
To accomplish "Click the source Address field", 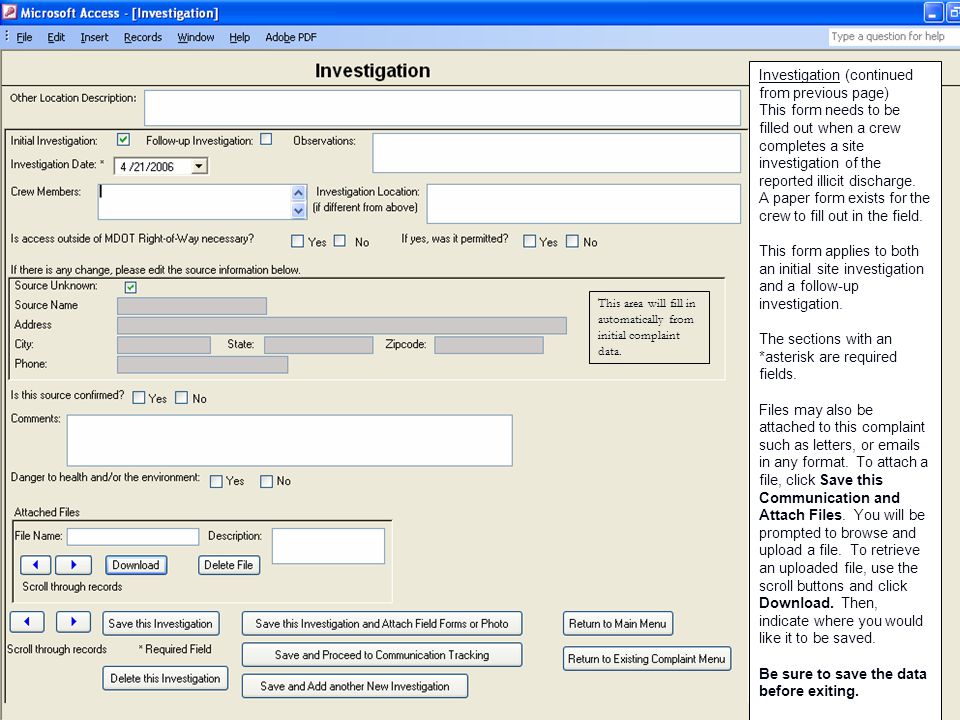I will pos(342,325).
